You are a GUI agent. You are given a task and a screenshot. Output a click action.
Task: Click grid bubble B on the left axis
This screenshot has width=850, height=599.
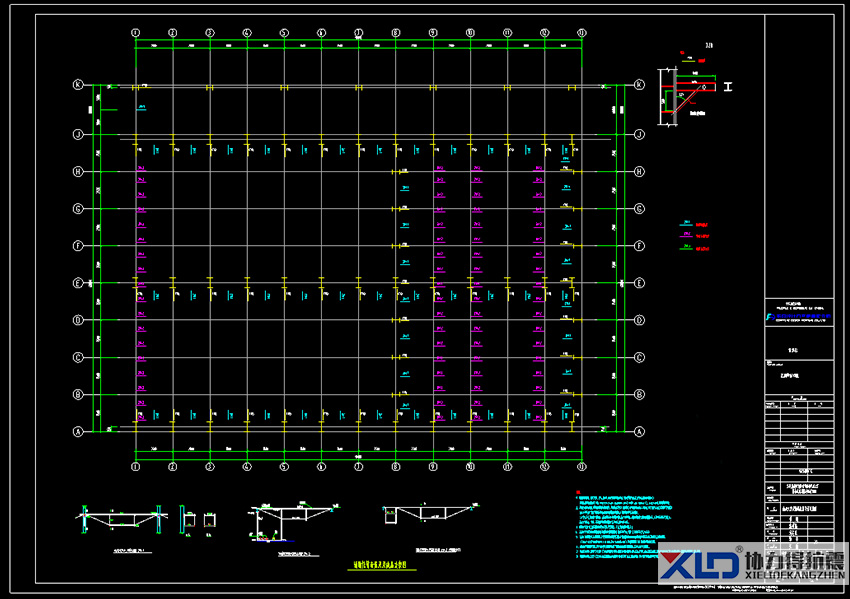78,395
